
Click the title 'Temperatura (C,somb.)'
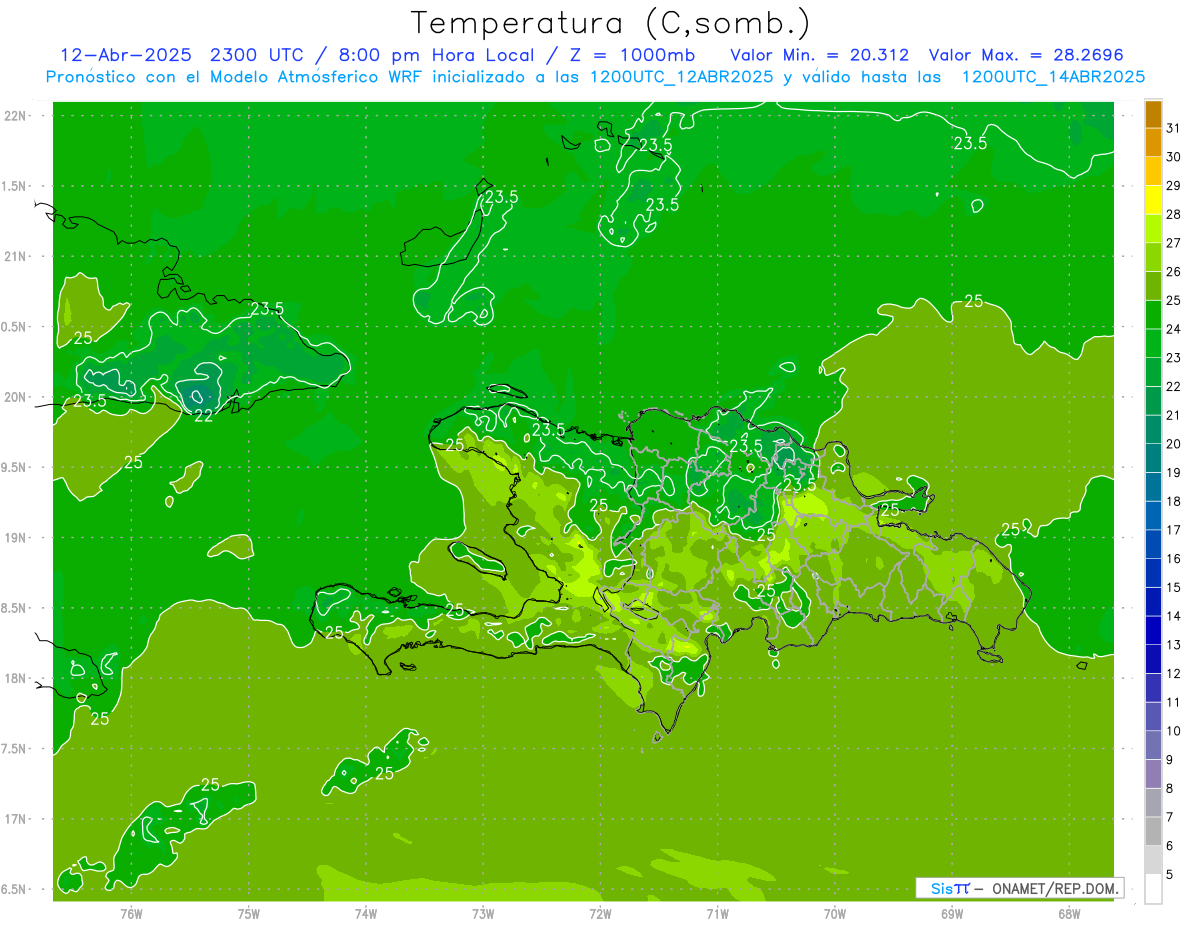click(x=610, y=23)
